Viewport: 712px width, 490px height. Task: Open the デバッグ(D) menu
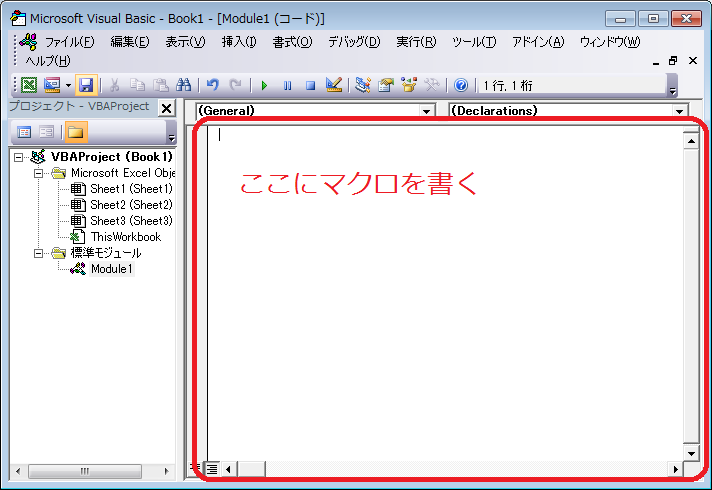354,42
